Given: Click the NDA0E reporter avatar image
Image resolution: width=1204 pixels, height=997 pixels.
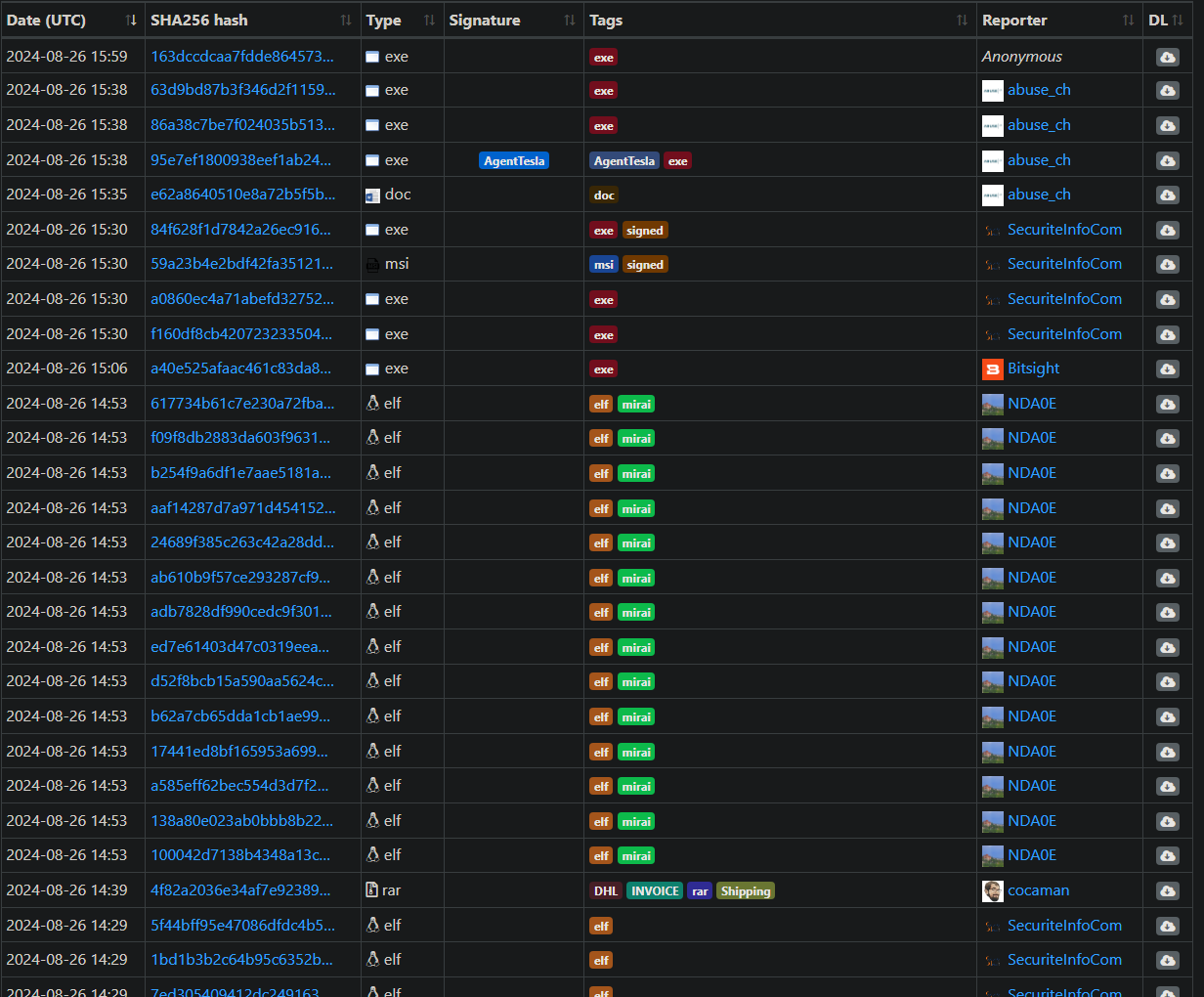Looking at the screenshot, I should (992, 403).
